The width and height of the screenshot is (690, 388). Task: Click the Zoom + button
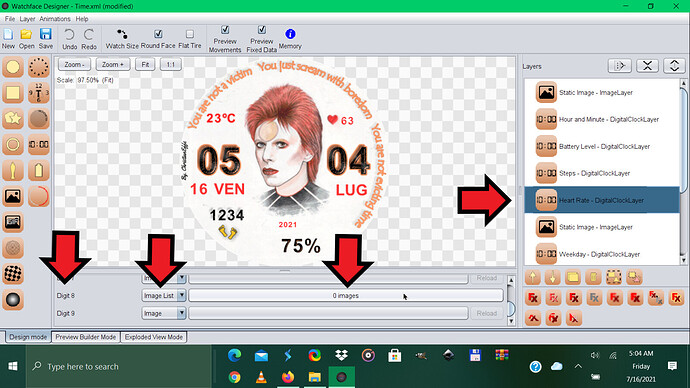(113, 65)
